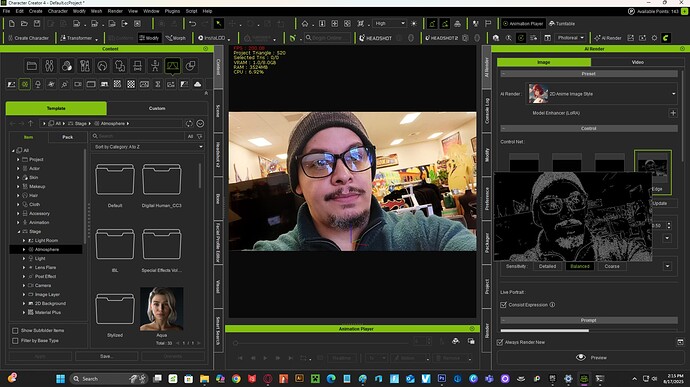Screen dimensions: 690x387
Task: Open the Stage content category icon
Action: coord(172,66)
